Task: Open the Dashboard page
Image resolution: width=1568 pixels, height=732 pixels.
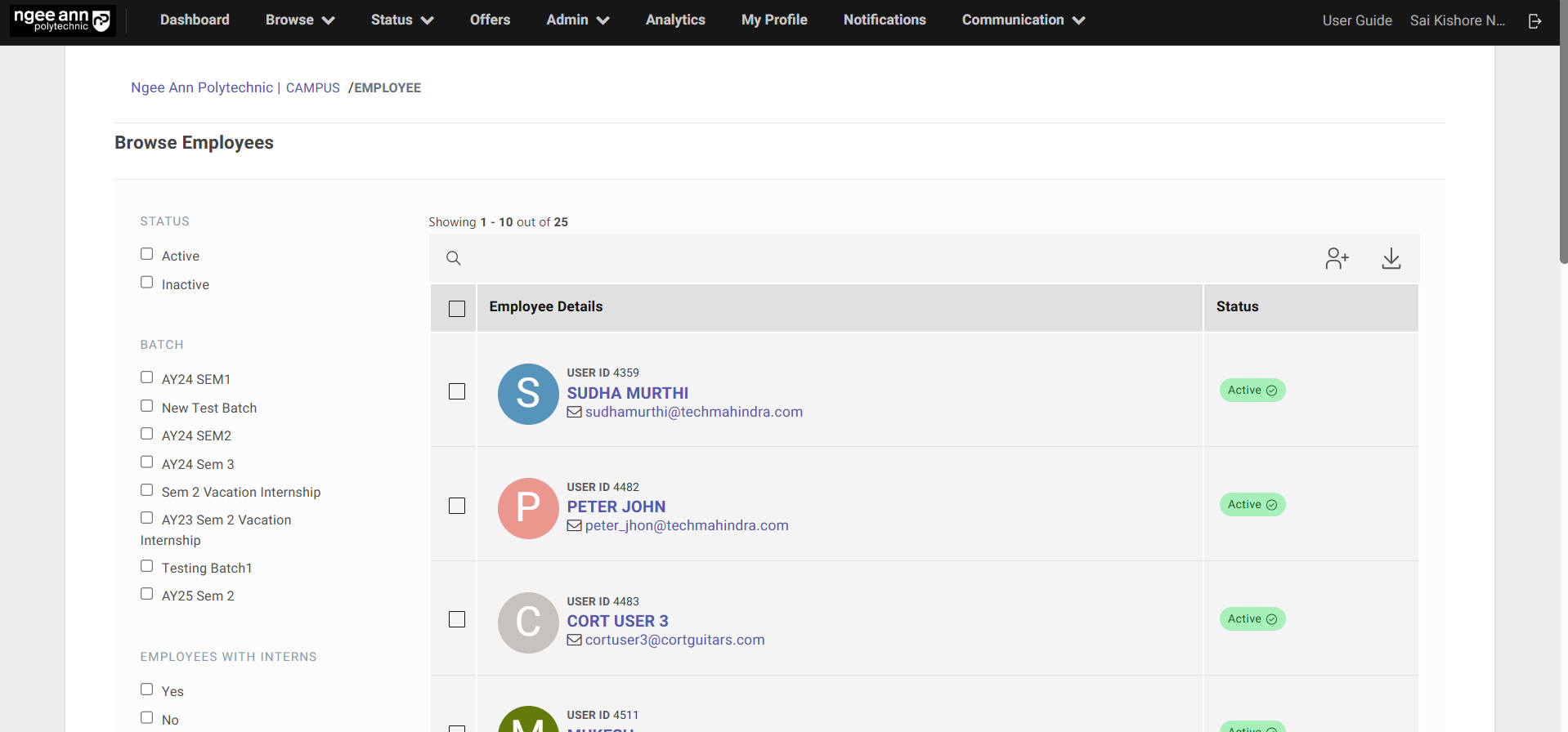Action: point(195,20)
